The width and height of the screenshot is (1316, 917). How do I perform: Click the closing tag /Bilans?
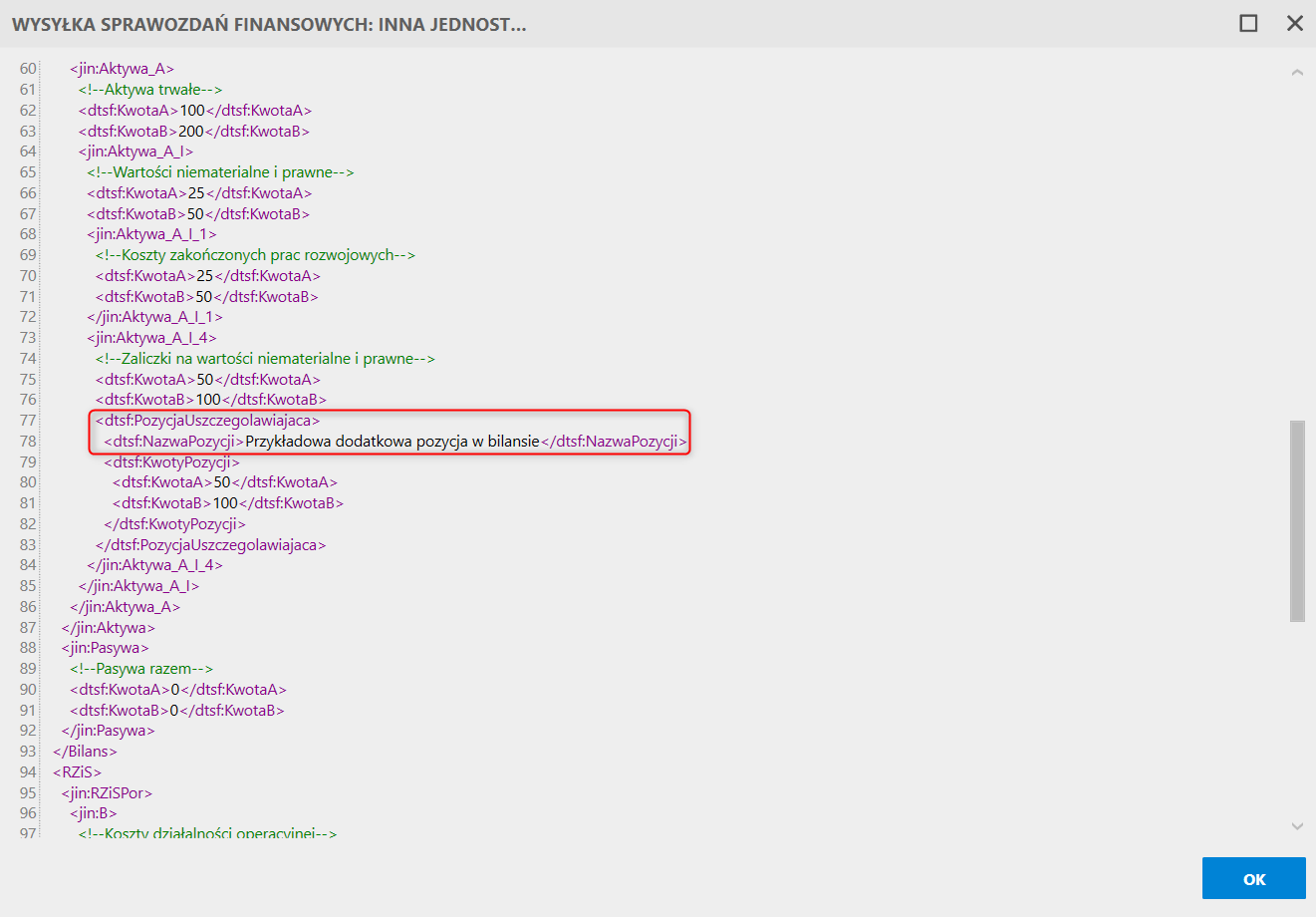85,752
